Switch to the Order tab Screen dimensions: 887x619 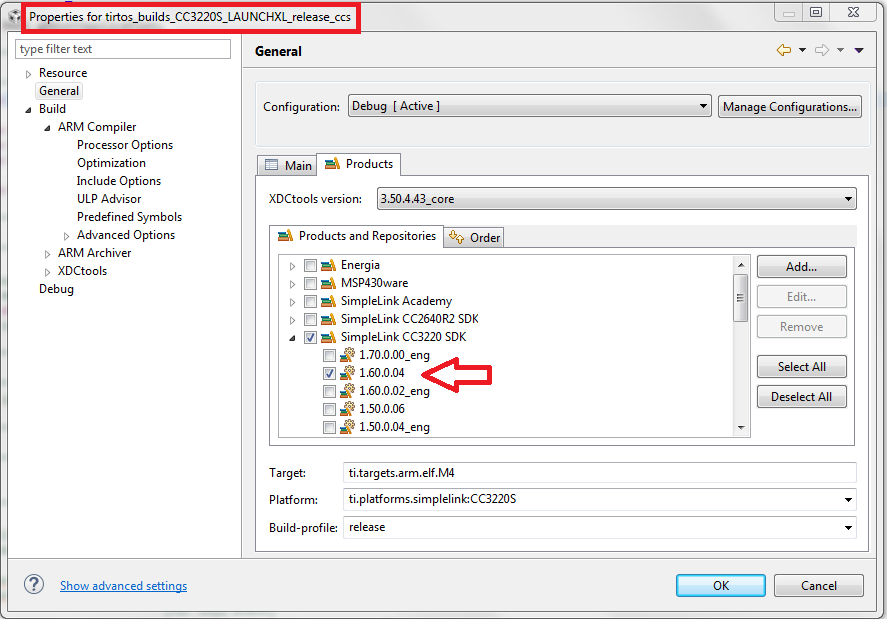click(475, 238)
